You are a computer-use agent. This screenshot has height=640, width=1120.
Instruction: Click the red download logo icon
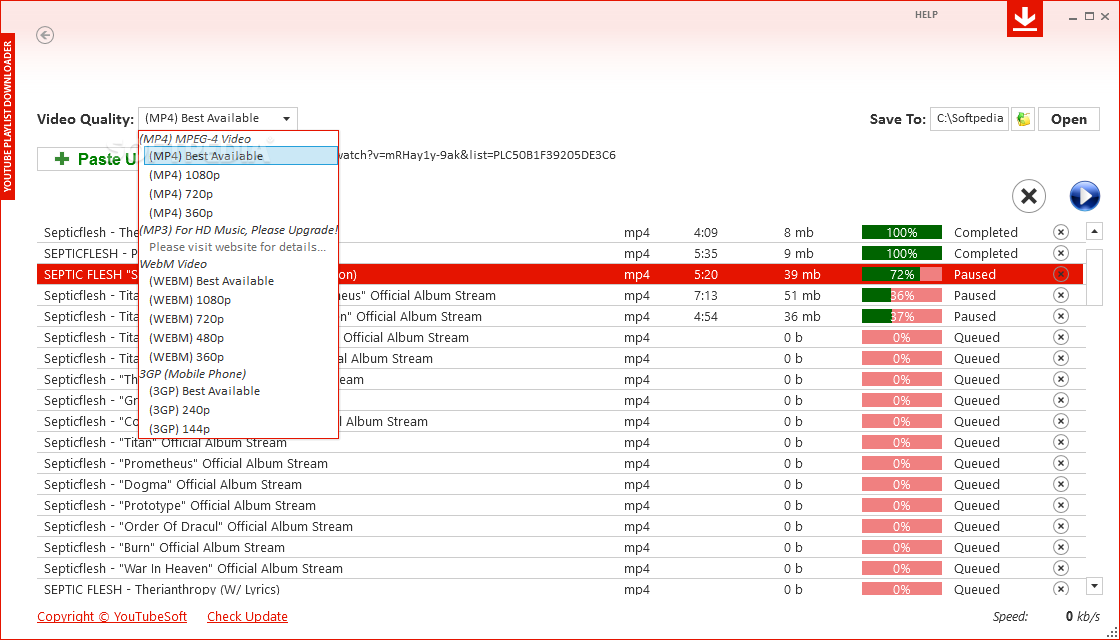click(x=1025, y=19)
